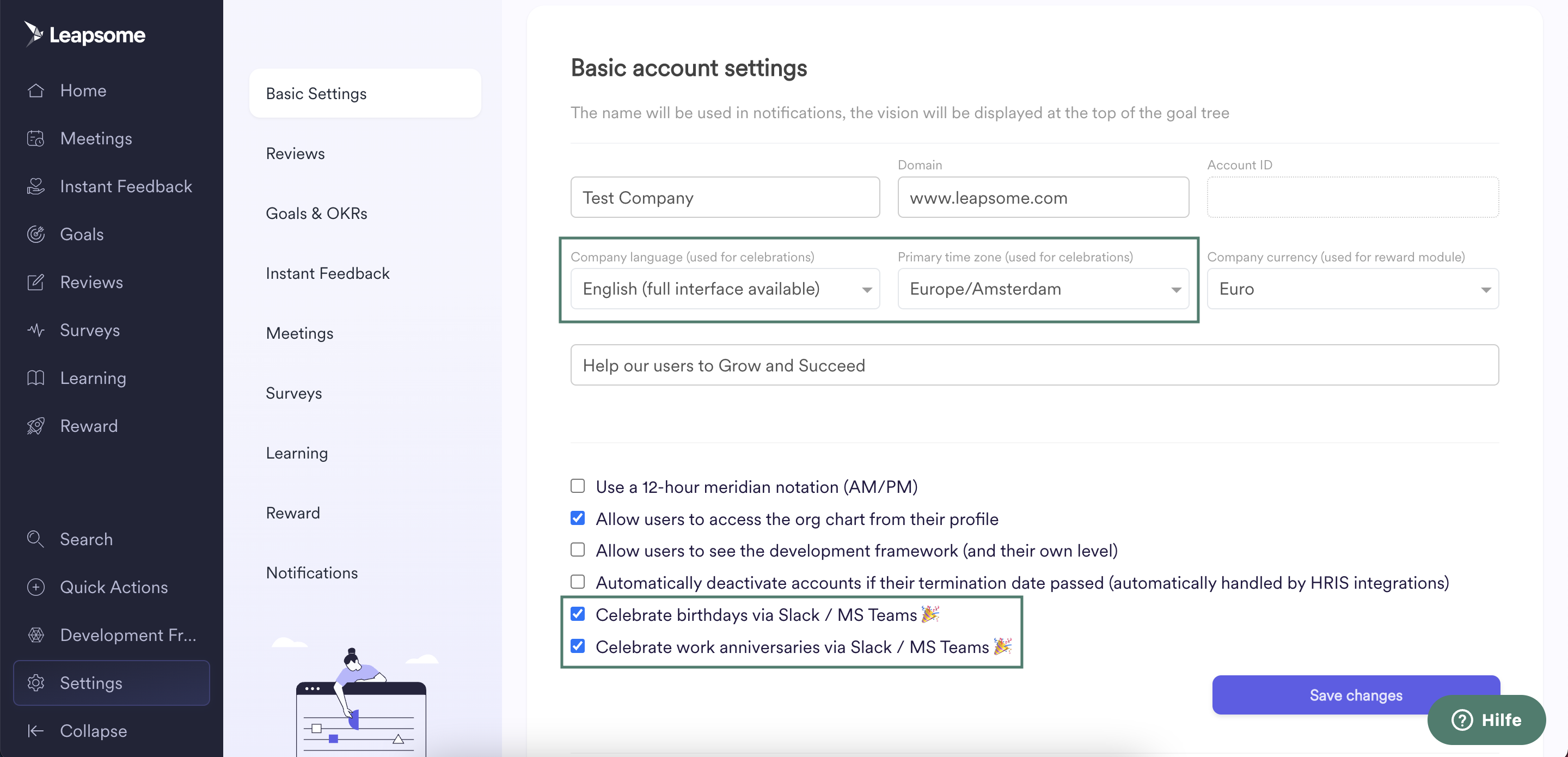Open the Hilfe help widget
The width and height of the screenshot is (1568, 757).
(1486, 719)
